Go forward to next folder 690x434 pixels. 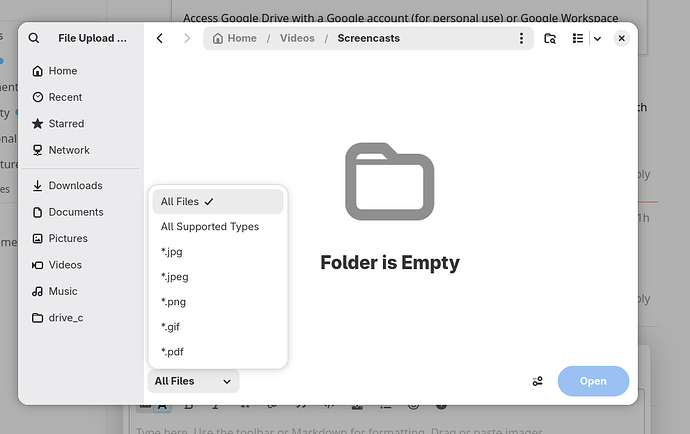pos(187,38)
